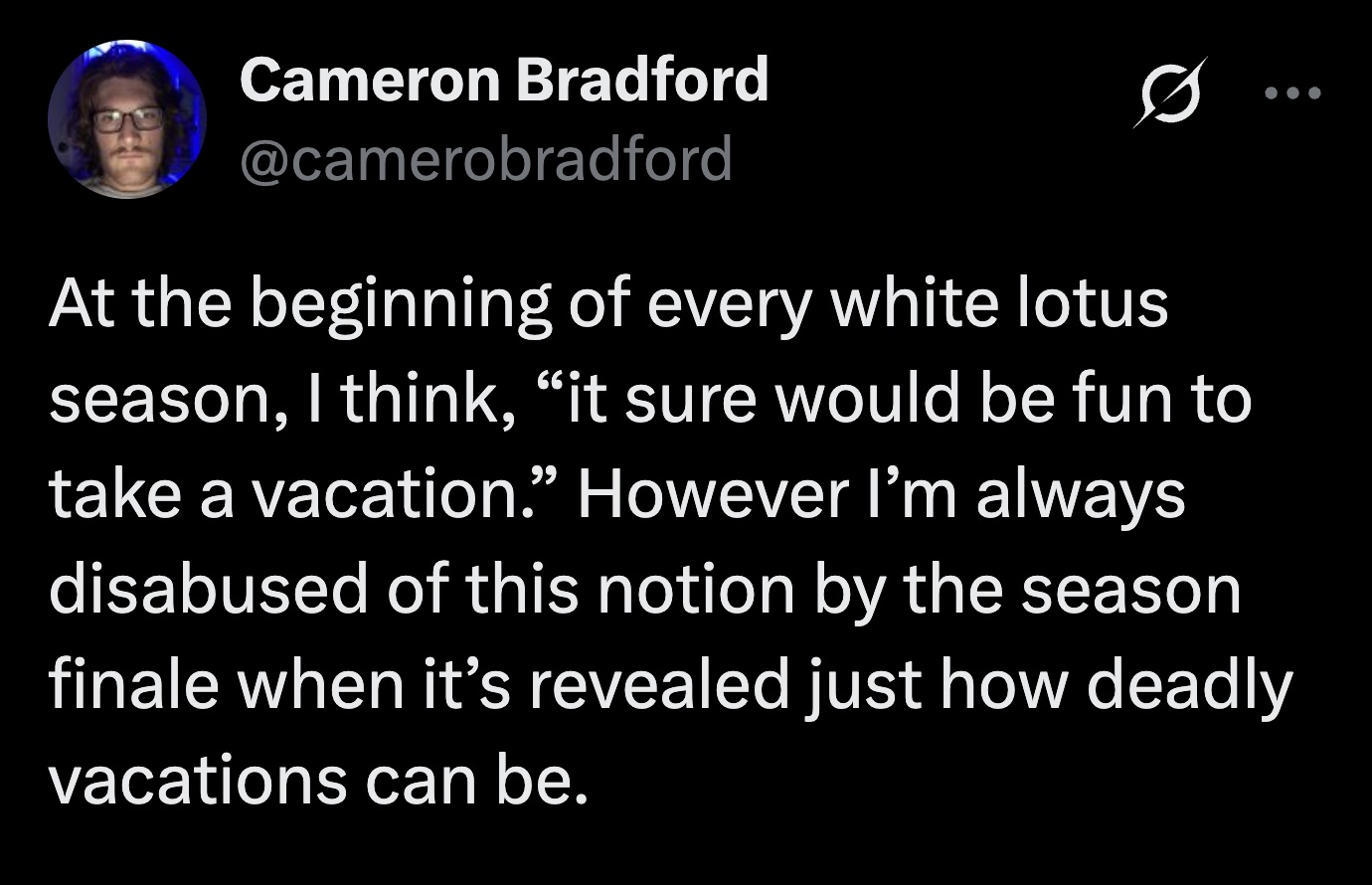Click the word "vacations" on the last line
This screenshot has width=1372, height=885.
(196, 780)
